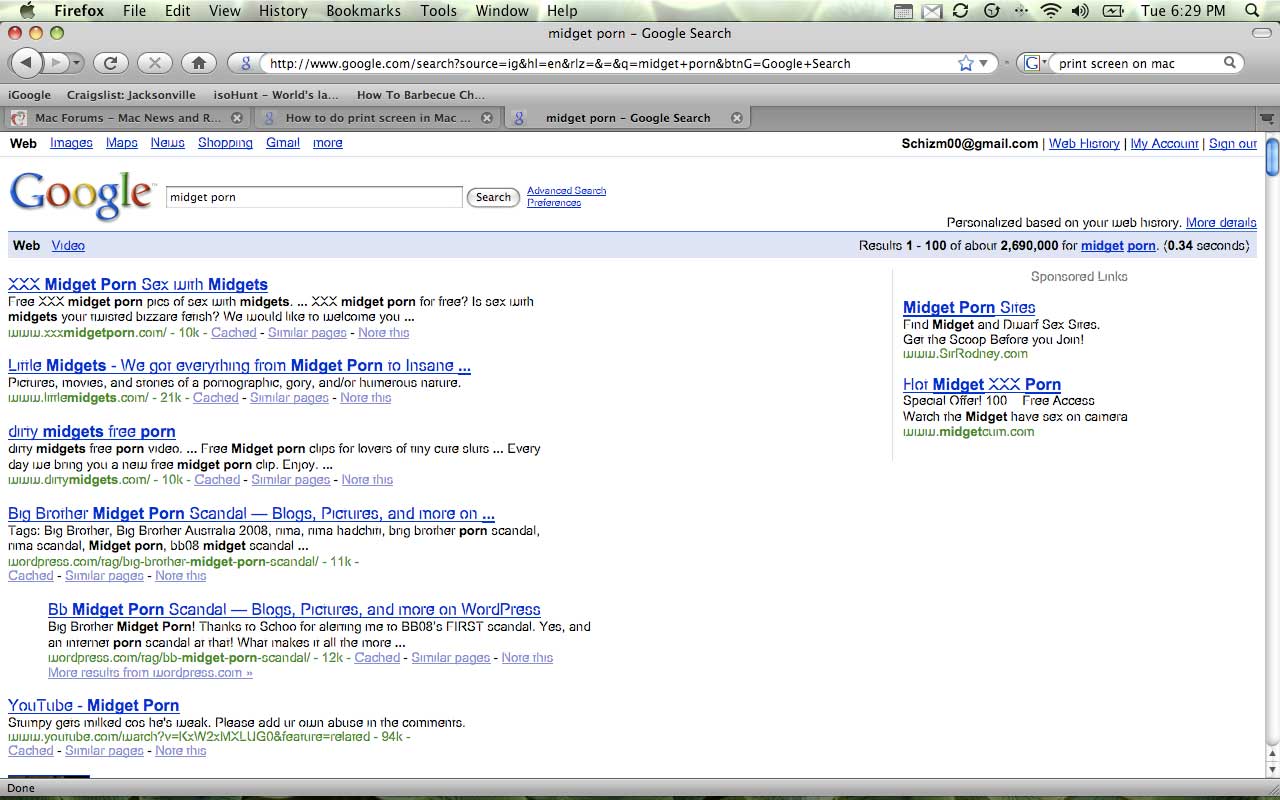Image resolution: width=1280 pixels, height=800 pixels.
Task: Click the mail envelope menu bar icon
Action: pyautogui.click(x=932, y=11)
